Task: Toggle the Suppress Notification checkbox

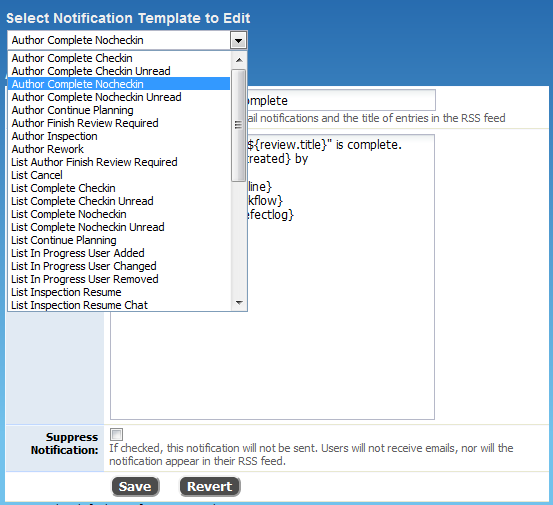Action: click(116, 434)
